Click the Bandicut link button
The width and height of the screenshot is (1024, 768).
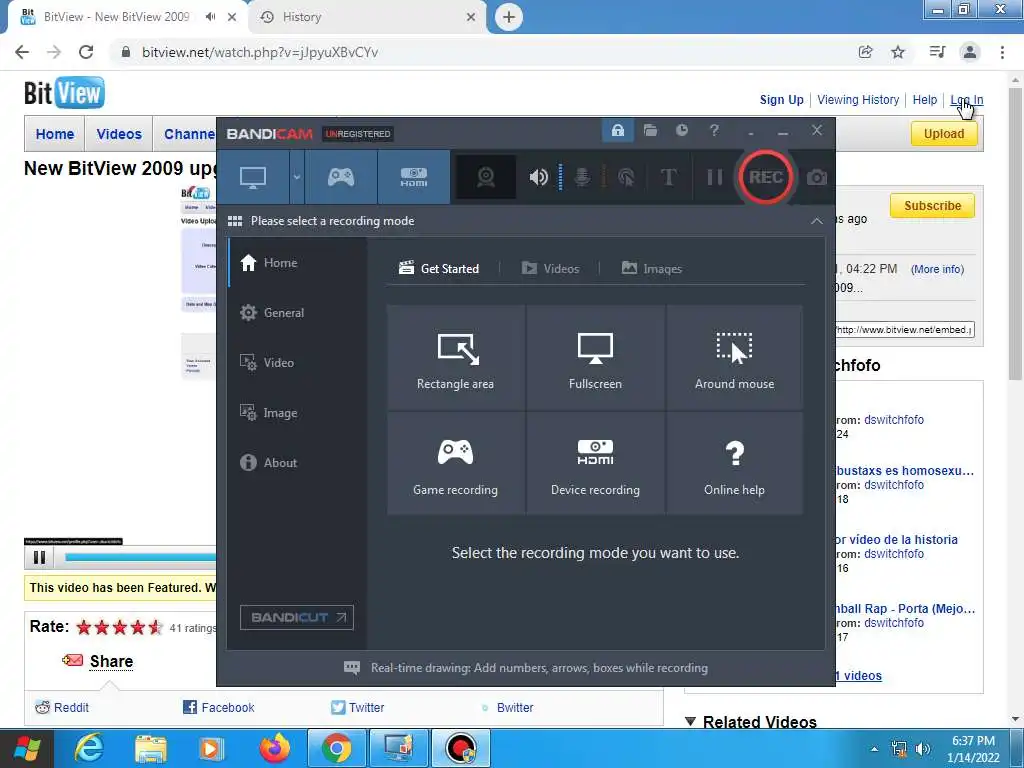click(296, 618)
